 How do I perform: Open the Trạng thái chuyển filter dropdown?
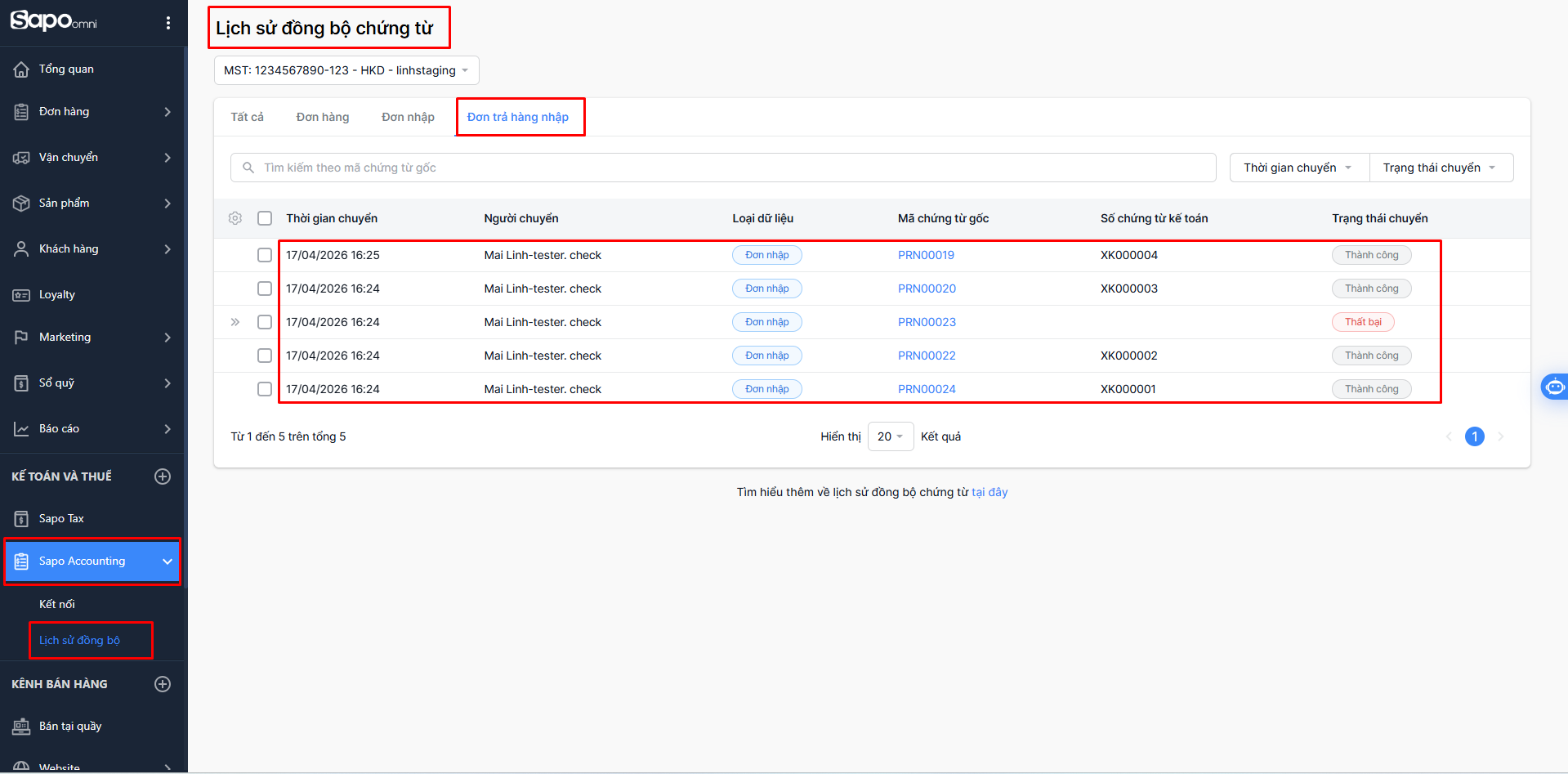(x=1440, y=168)
